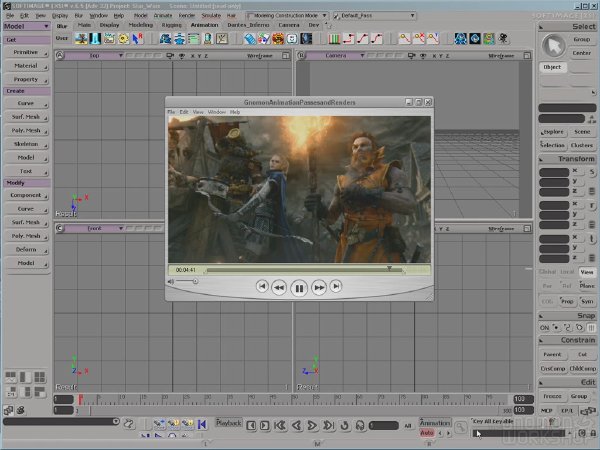This screenshot has width=600, height=450.
Task: Jump to end in the QuickTime player
Action: click(x=336, y=286)
